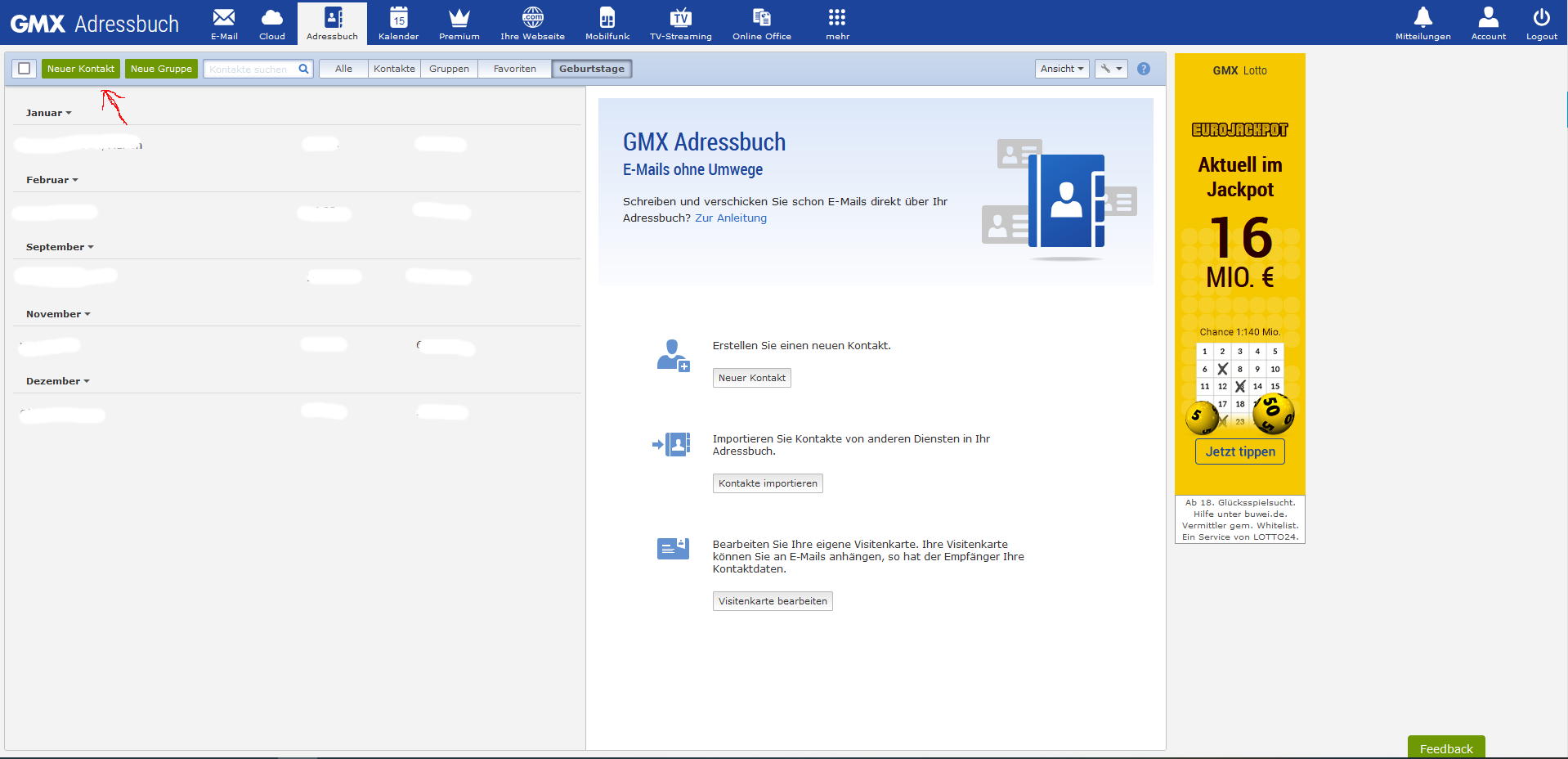Open the Ansicht dropdown

click(1061, 69)
